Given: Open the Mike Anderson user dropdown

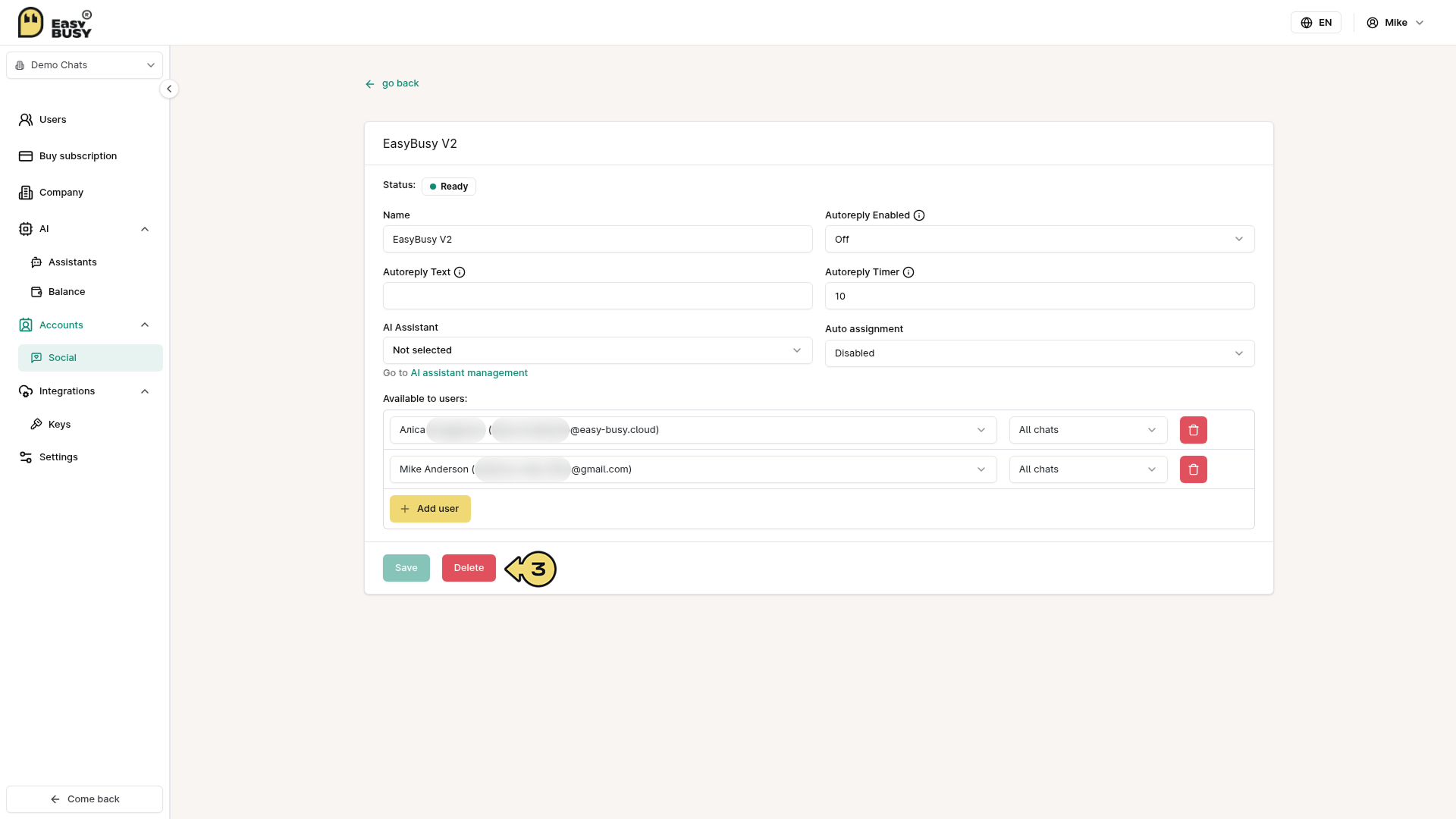Looking at the screenshot, I should point(693,469).
